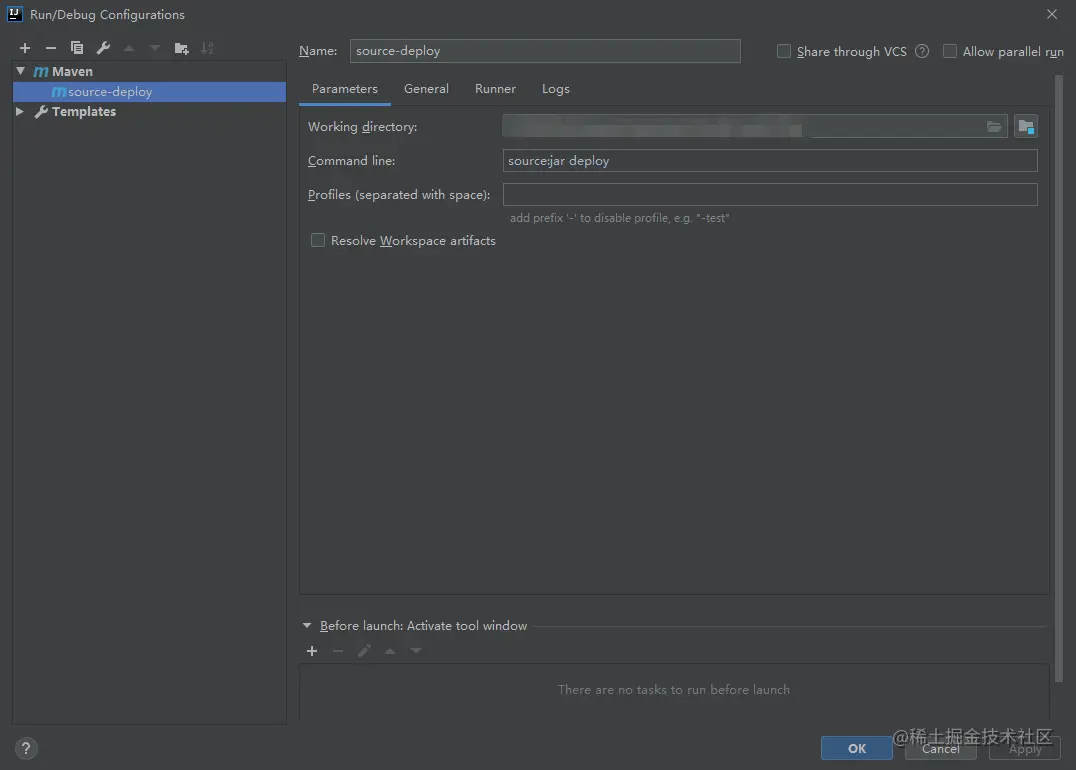Open edit templates wrench icon
1076x770 pixels.
103,48
